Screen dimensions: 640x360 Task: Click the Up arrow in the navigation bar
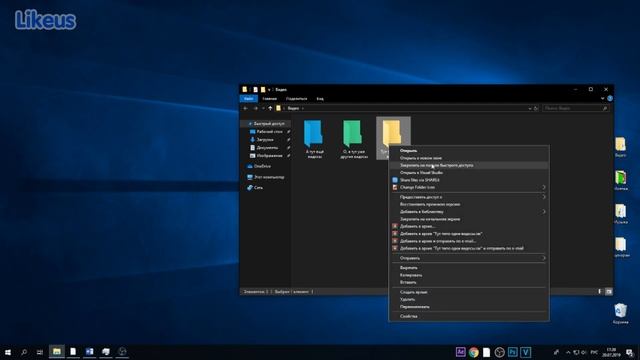270,108
